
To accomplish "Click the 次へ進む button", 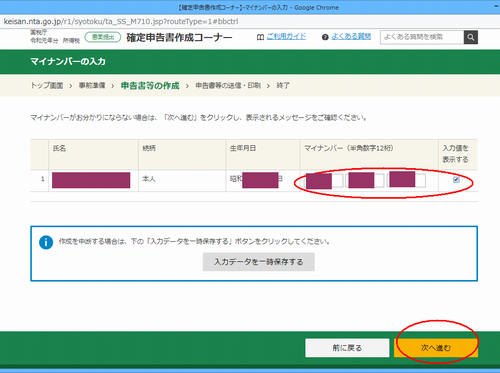I will coord(436,348).
